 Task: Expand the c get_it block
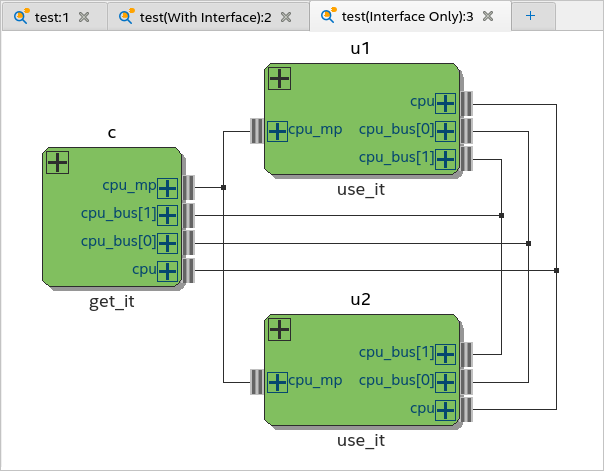[57, 162]
